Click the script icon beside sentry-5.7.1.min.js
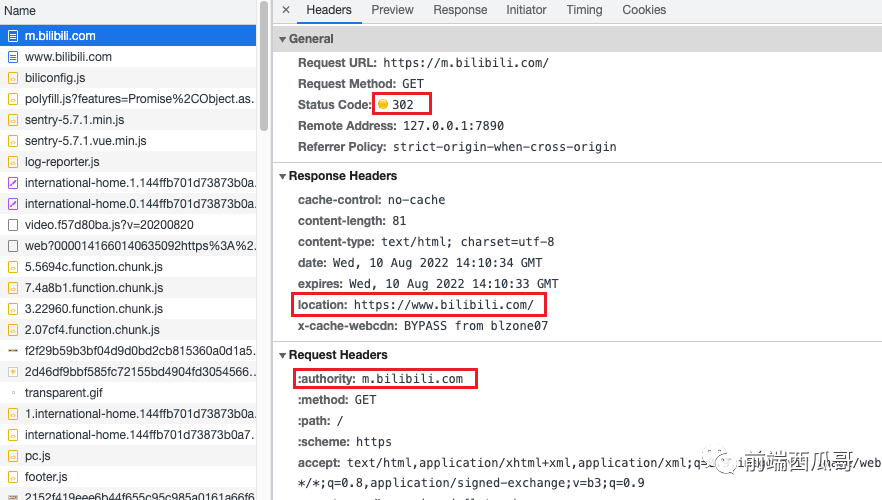Viewport: 882px width, 500px height. pos(12,120)
